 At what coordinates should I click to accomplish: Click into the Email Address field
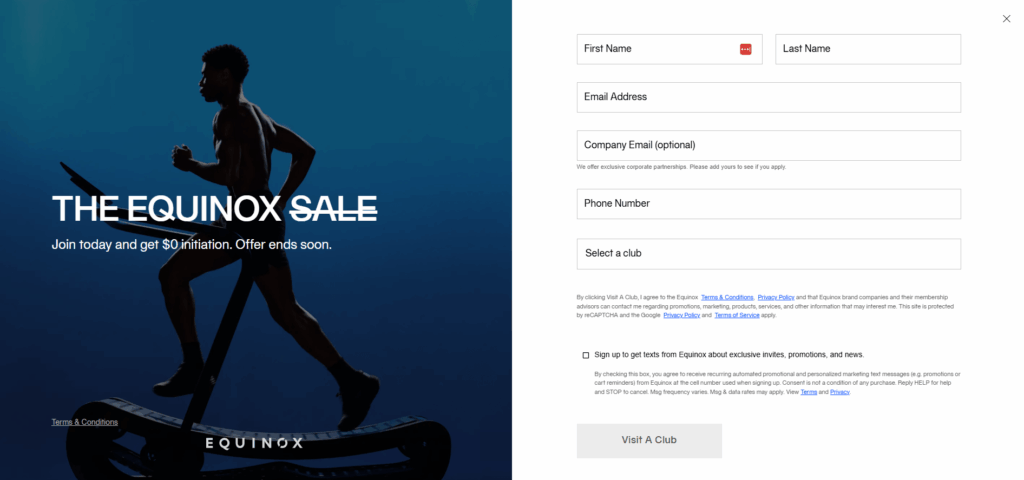pyautogui.click(x=769, y=97)
